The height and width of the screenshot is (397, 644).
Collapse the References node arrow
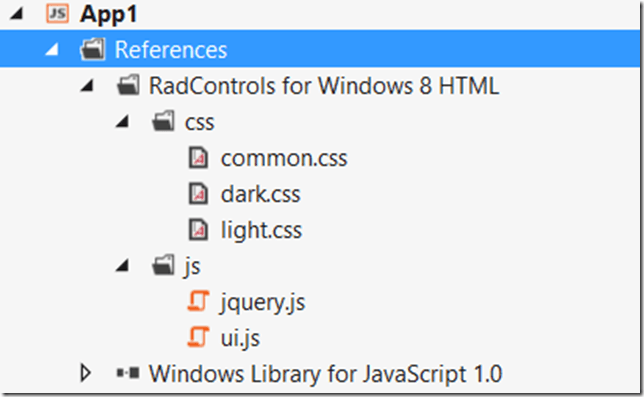point(51,50)
